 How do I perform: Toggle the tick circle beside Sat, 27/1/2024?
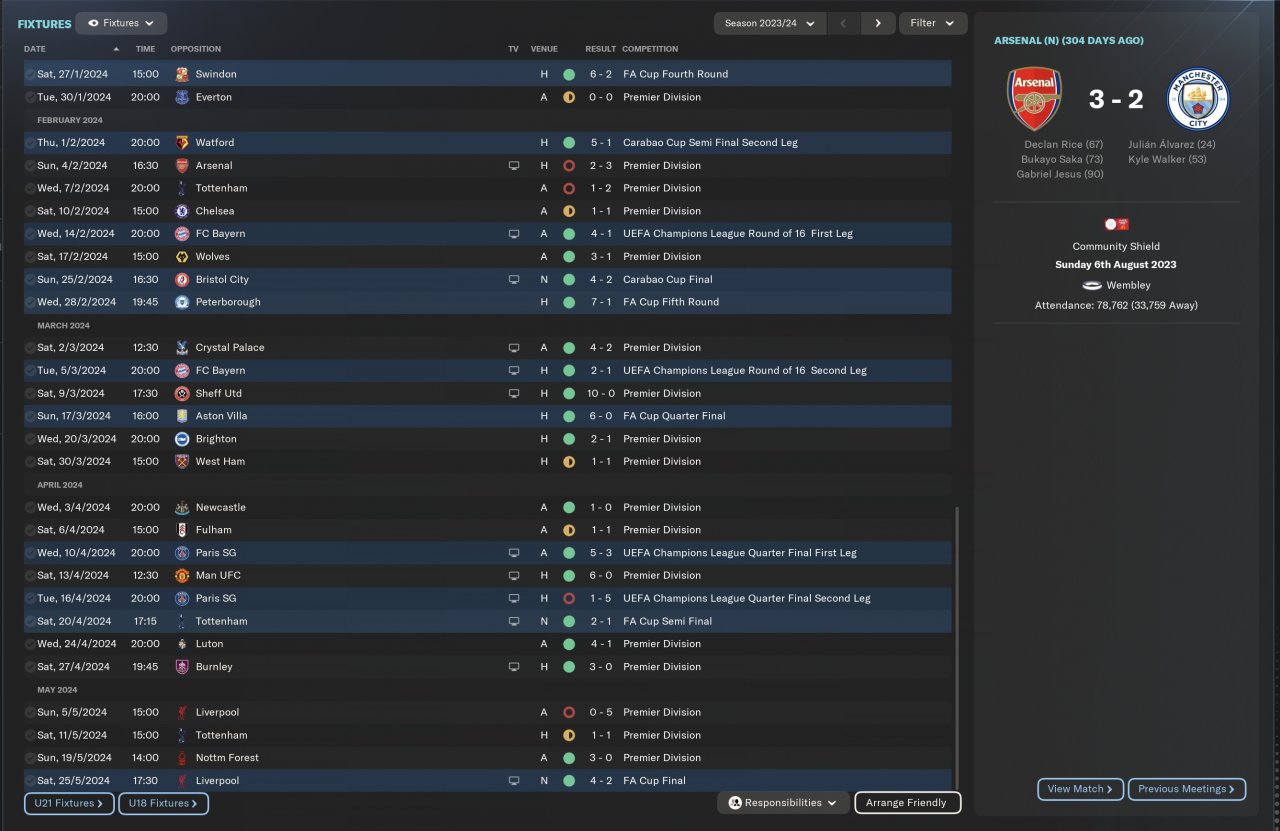pos(30,74)
